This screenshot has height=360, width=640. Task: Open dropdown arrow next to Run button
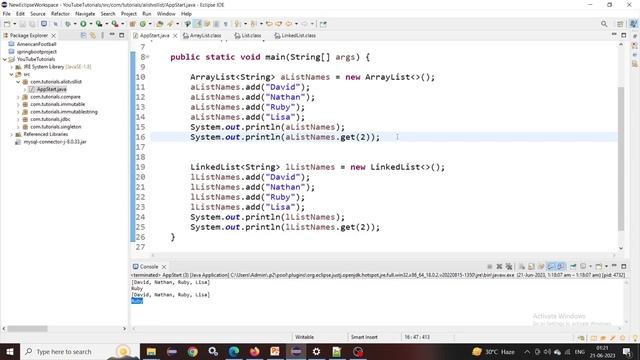[91, 24]
